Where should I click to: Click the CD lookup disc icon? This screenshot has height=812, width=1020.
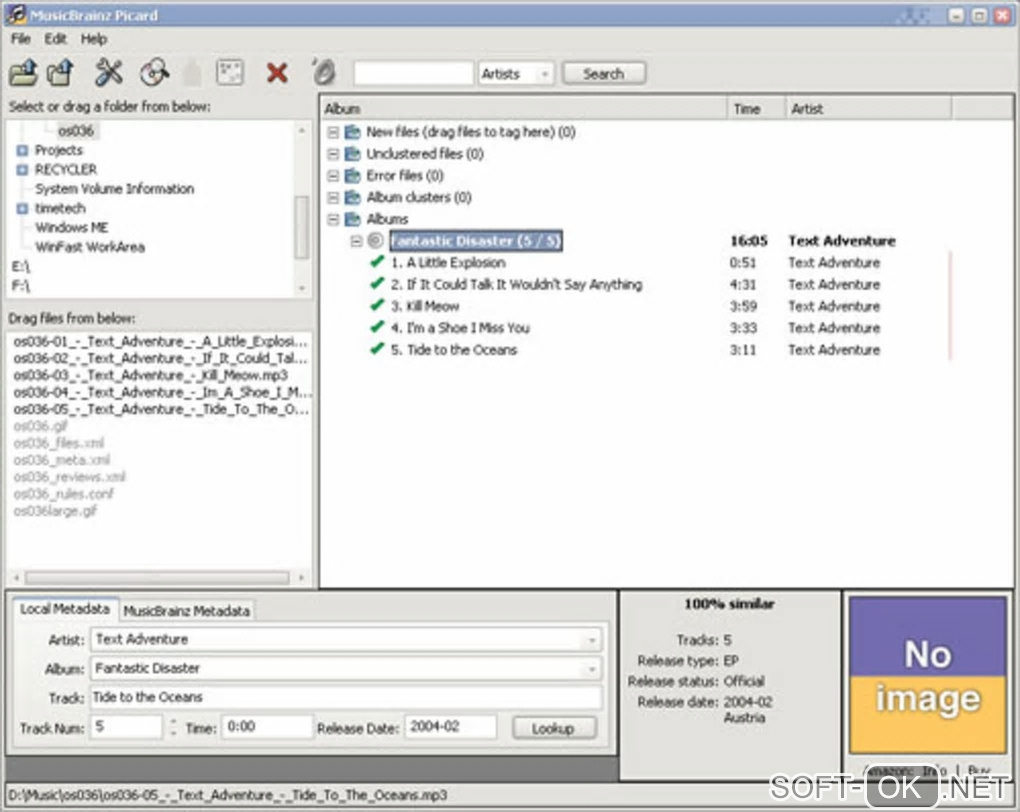click(155, 72)
